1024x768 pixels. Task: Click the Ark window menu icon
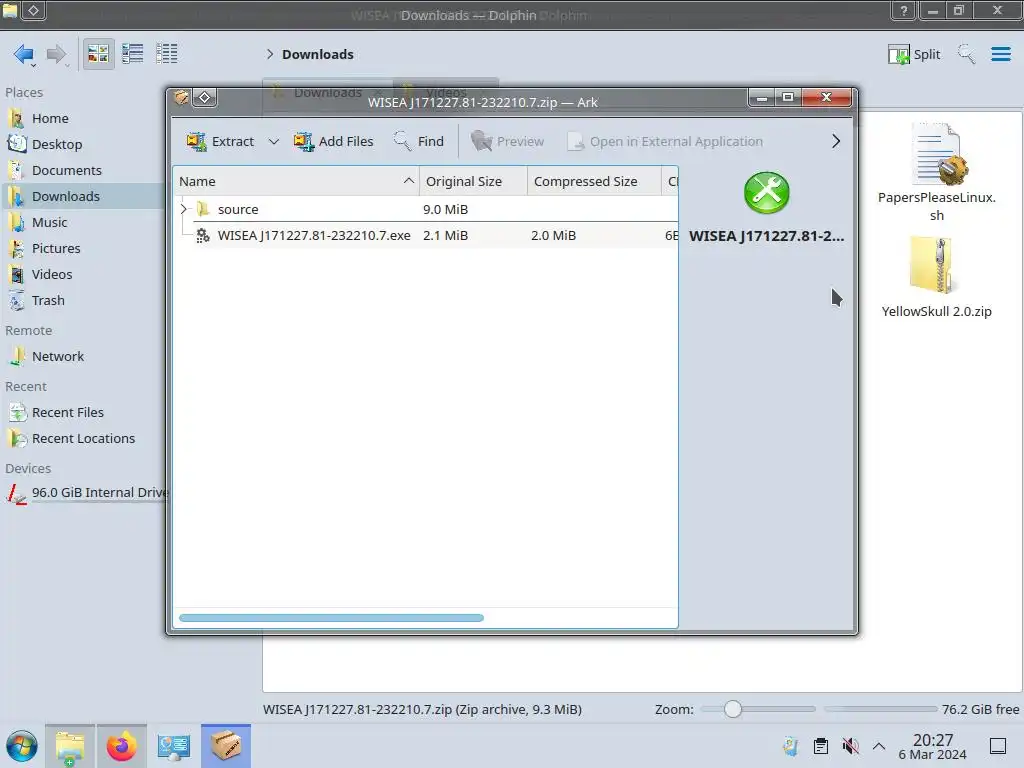coord(182,97)
